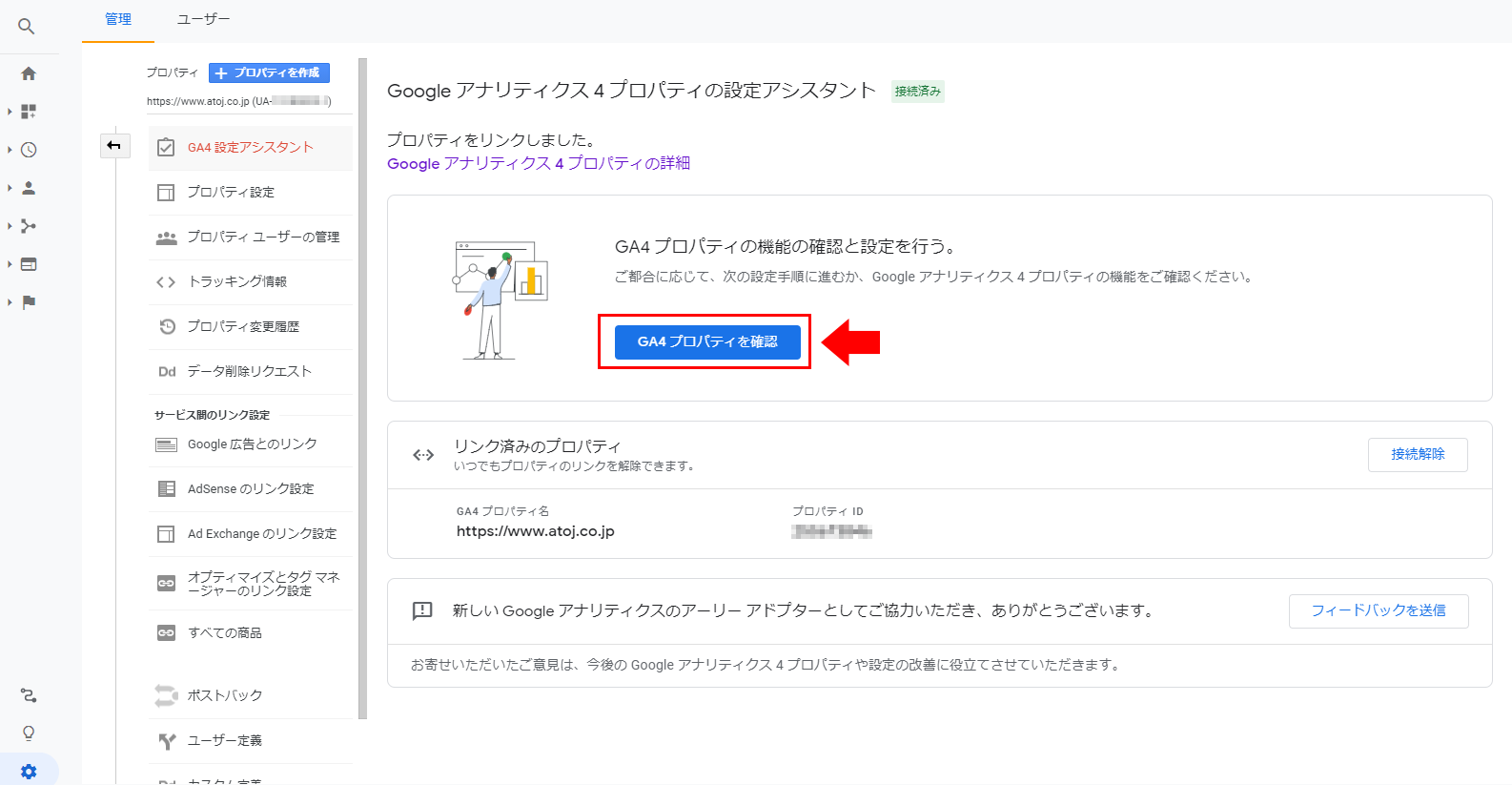The width and height of the screenshot is (1512, 785).
Task: Open Google 広告とのリンク menu item
Action: (x=251, y=444)
